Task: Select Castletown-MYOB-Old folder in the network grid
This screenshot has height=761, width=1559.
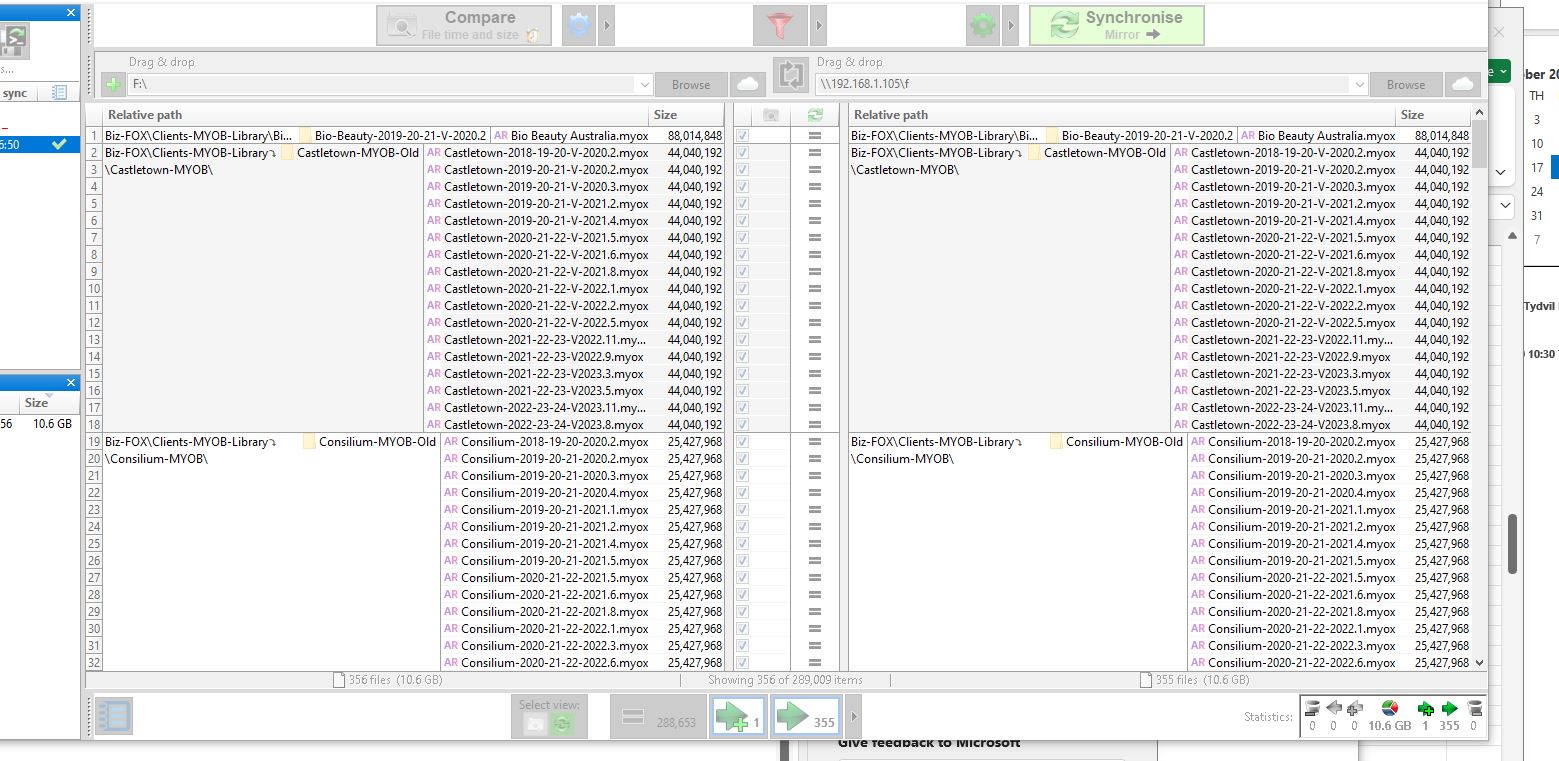Action: tap(1096, 153)
